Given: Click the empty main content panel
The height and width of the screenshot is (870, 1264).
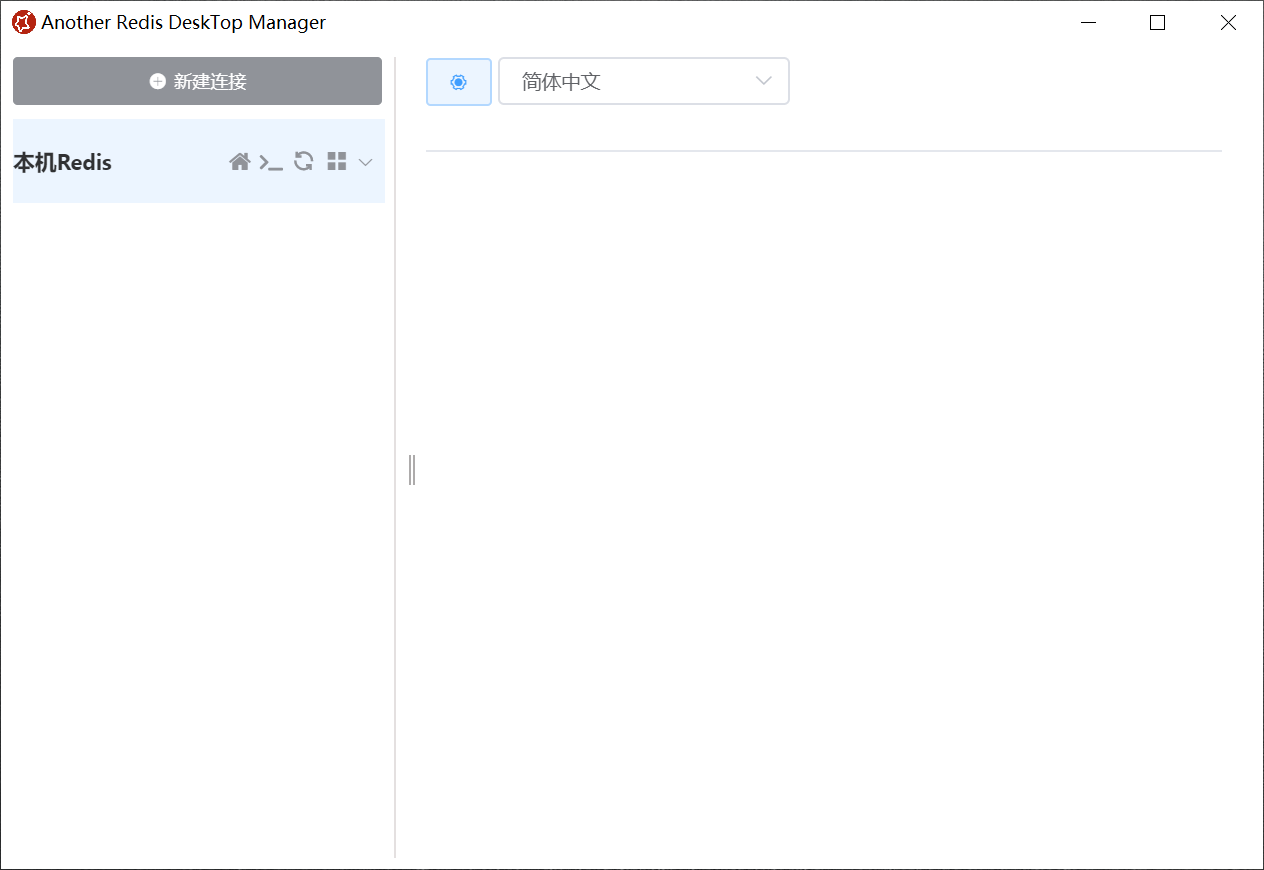Looking at the screenshot, I should 823,500.
